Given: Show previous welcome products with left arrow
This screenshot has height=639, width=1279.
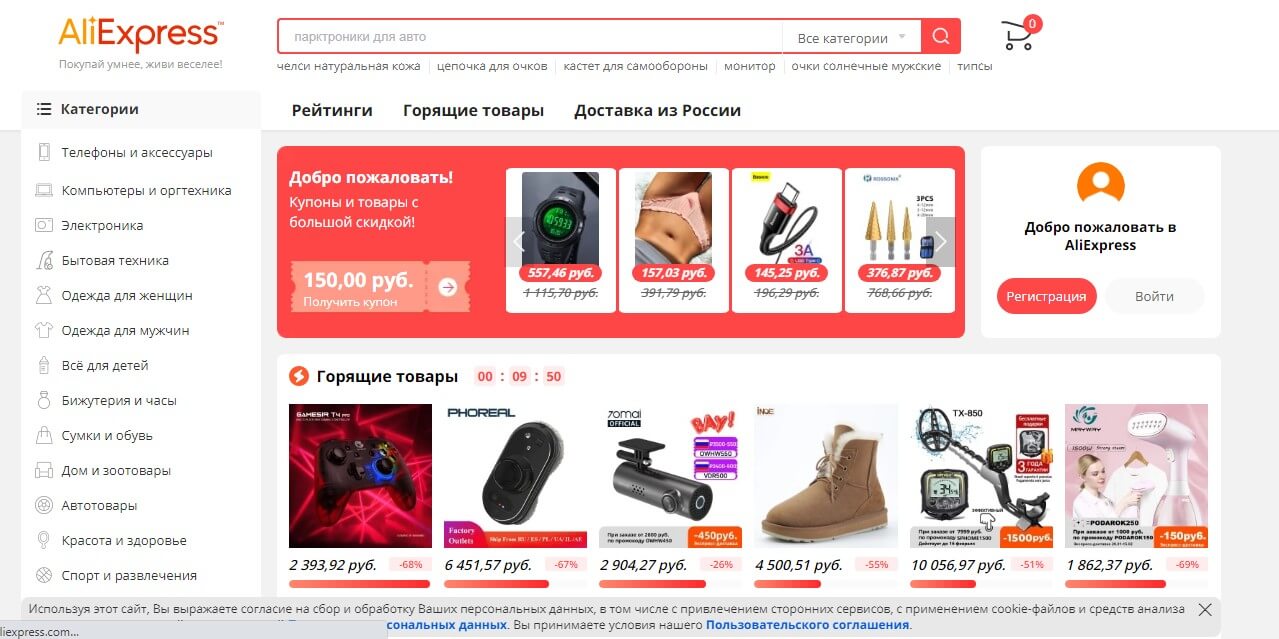Looking at the screenshot, I should pyautogui.click(x=518, y=242).
